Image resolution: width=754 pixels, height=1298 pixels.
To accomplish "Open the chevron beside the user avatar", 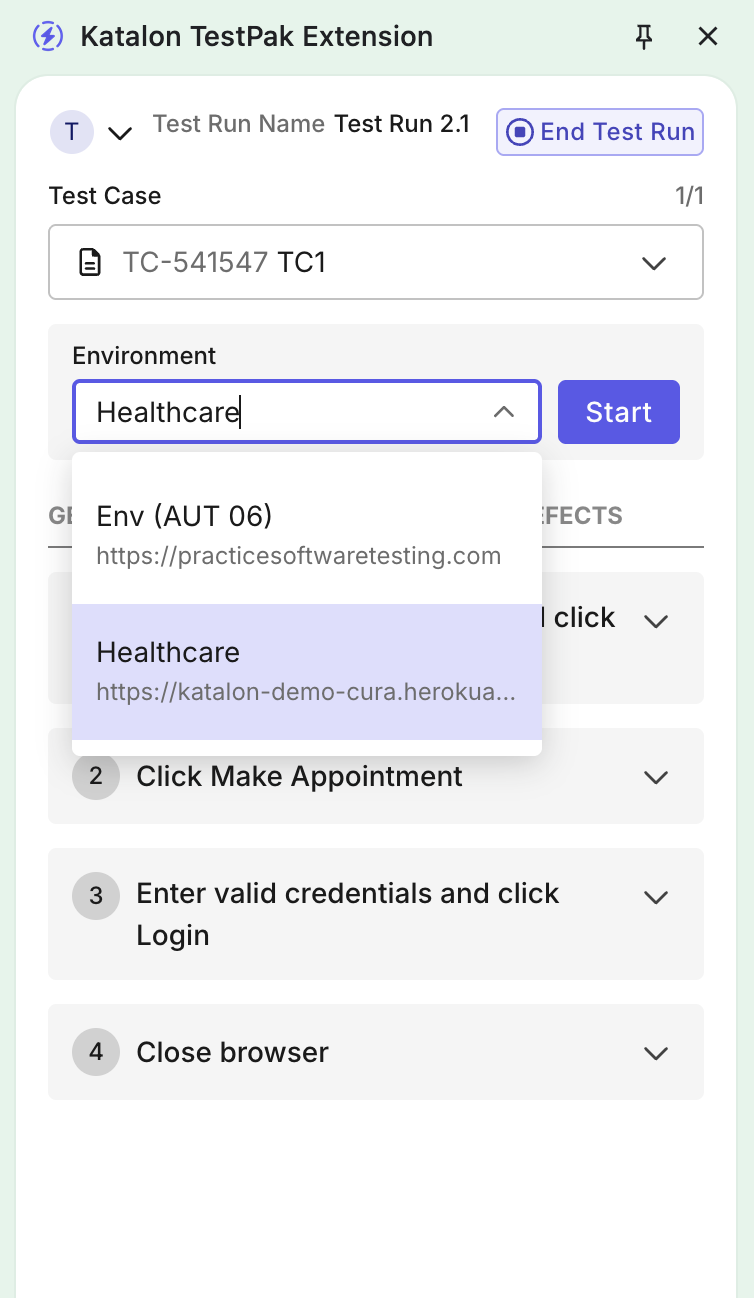I will (x=120, y=133).
